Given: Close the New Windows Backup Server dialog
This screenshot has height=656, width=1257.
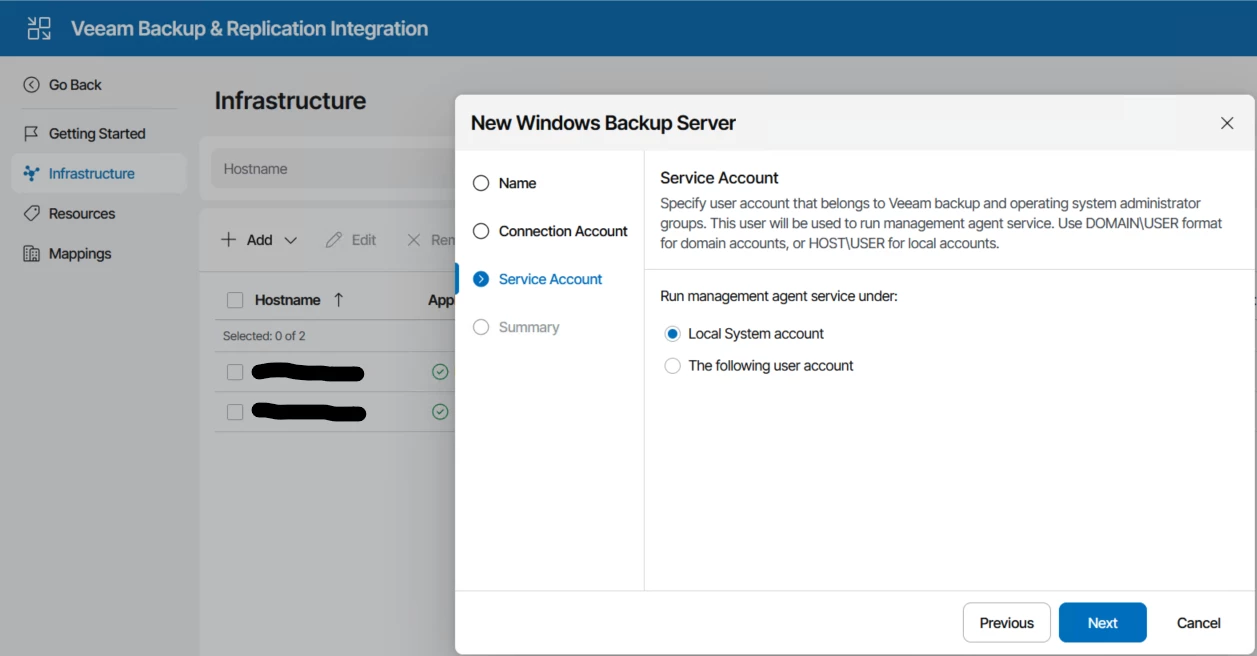Looking at the screenshot, I should 1227,123.
